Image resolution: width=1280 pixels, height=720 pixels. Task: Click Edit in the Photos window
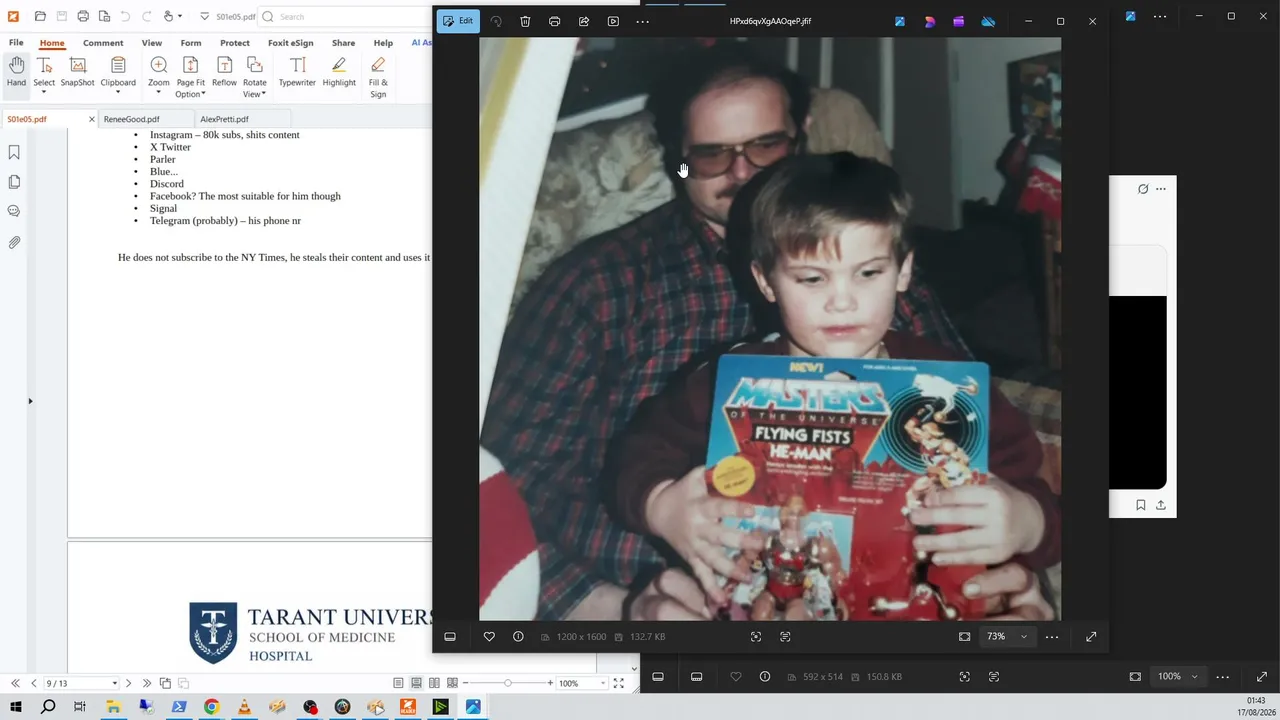coord(458,21)
